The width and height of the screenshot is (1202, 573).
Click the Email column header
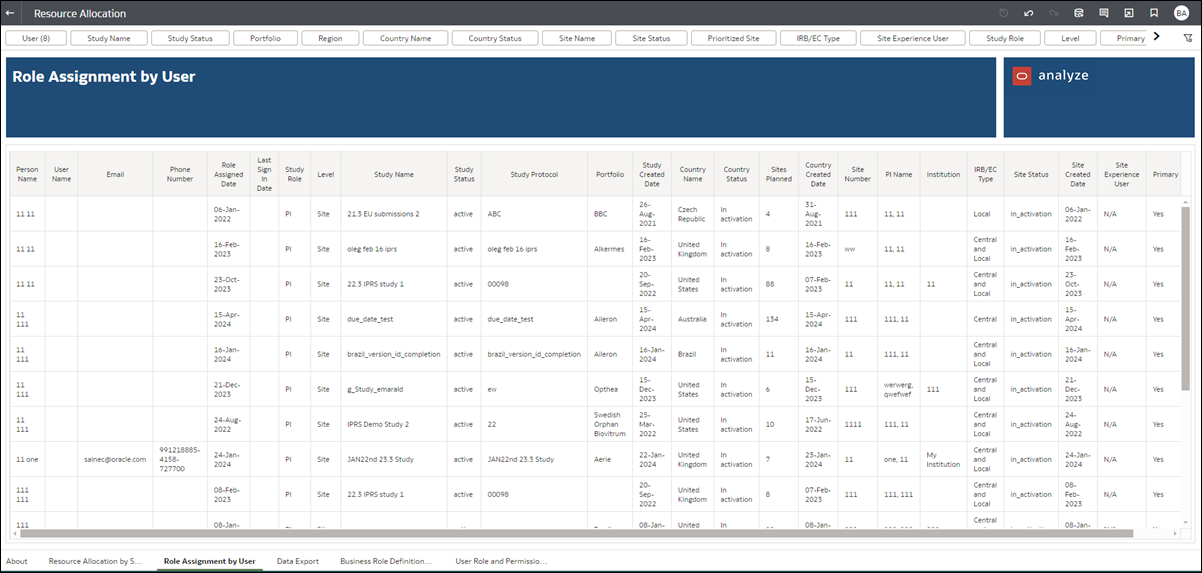[115, 174]
